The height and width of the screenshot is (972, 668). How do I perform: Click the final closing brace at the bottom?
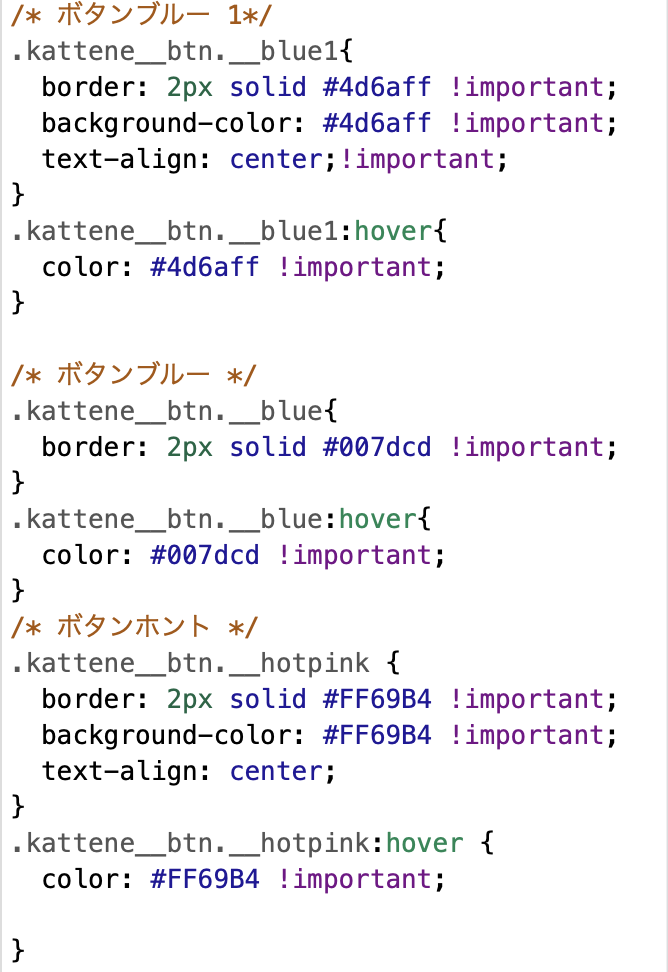point(18,947)
